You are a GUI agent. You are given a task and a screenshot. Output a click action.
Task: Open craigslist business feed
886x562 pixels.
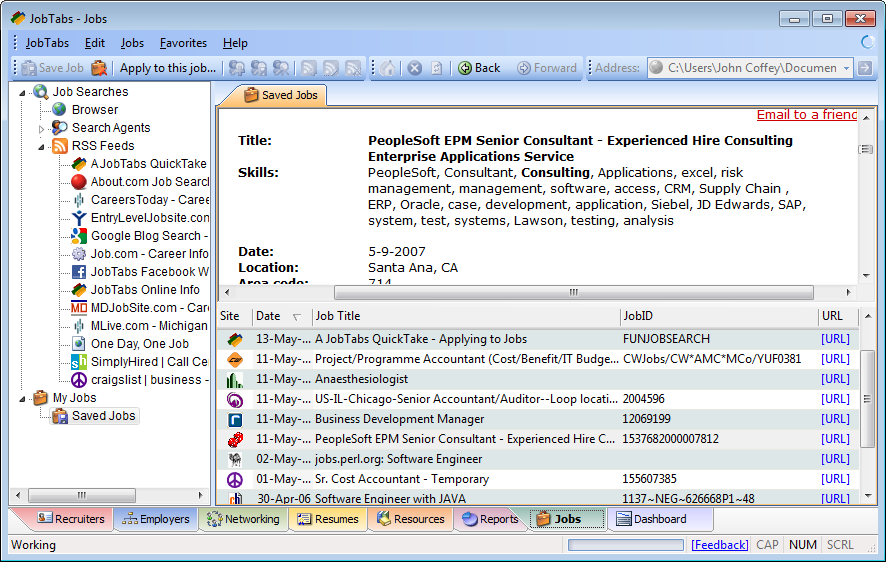(x=149, y=380)
